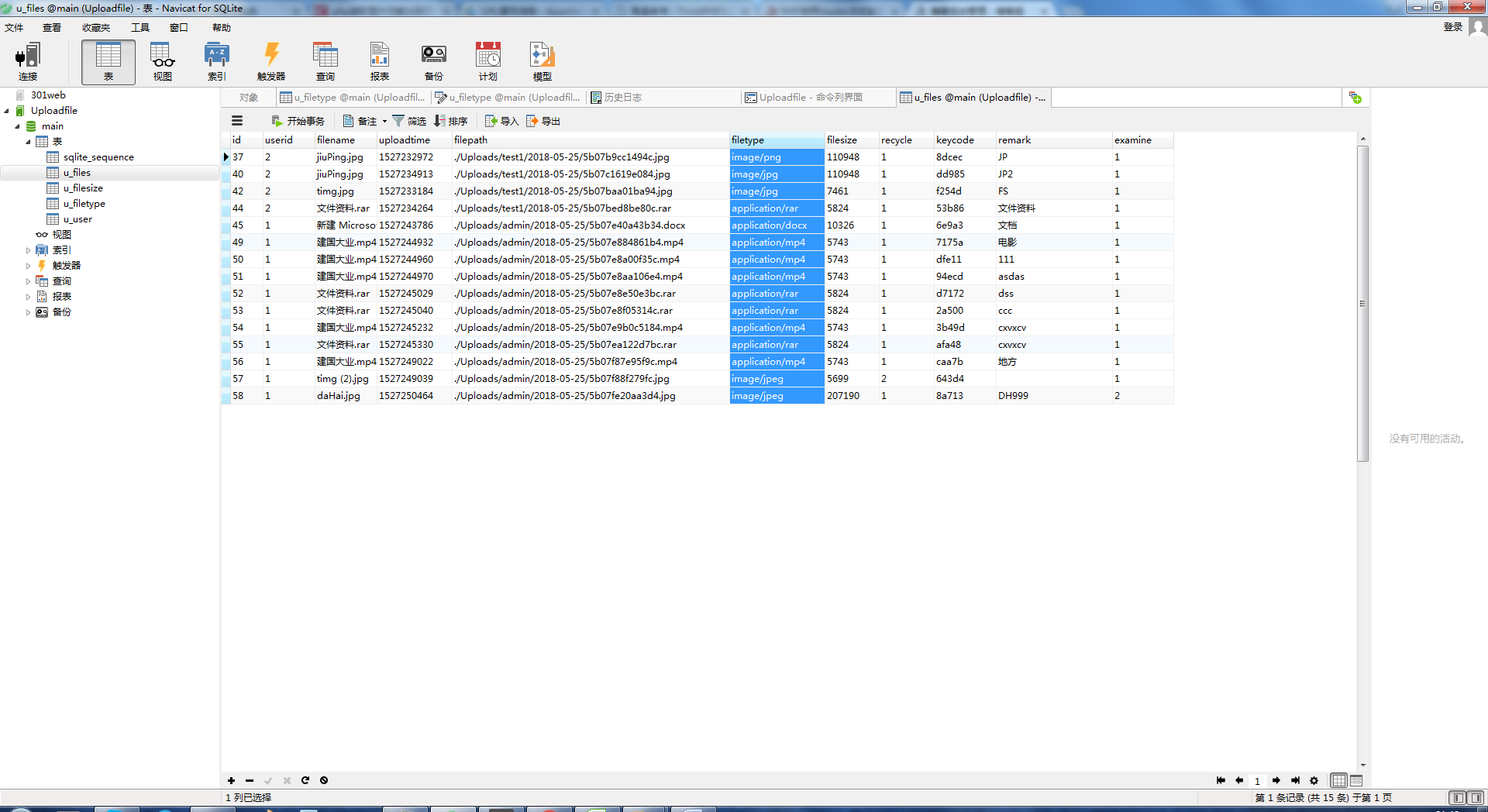Select u_user table in tree
The image size is (1488, 812).
(x=77, y=219)
